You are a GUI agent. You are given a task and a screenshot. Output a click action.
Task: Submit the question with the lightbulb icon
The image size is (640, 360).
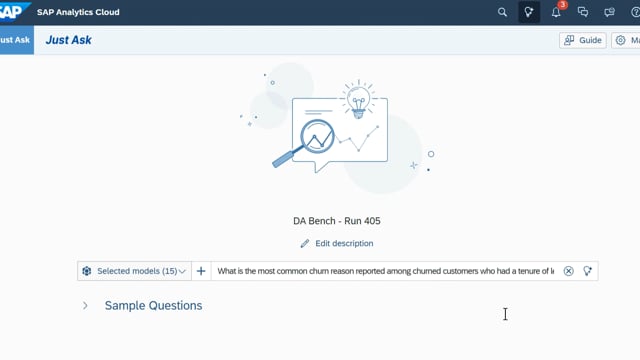pyautogui.click(x=587, y=271)
